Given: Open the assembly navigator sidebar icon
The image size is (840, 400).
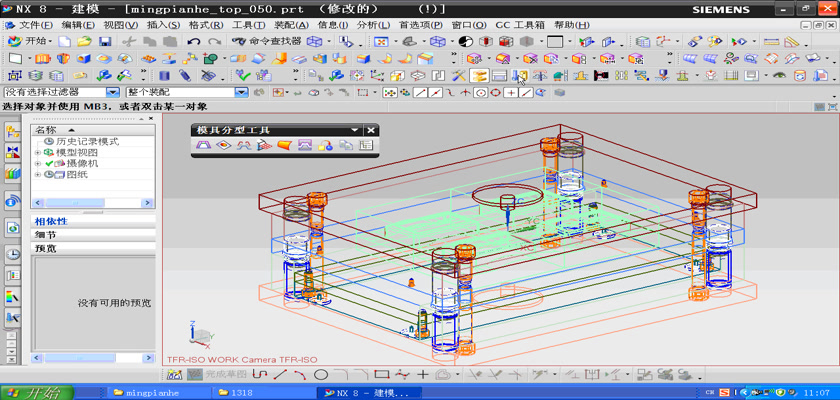Looking at the screenshot, I should [13, 131].
